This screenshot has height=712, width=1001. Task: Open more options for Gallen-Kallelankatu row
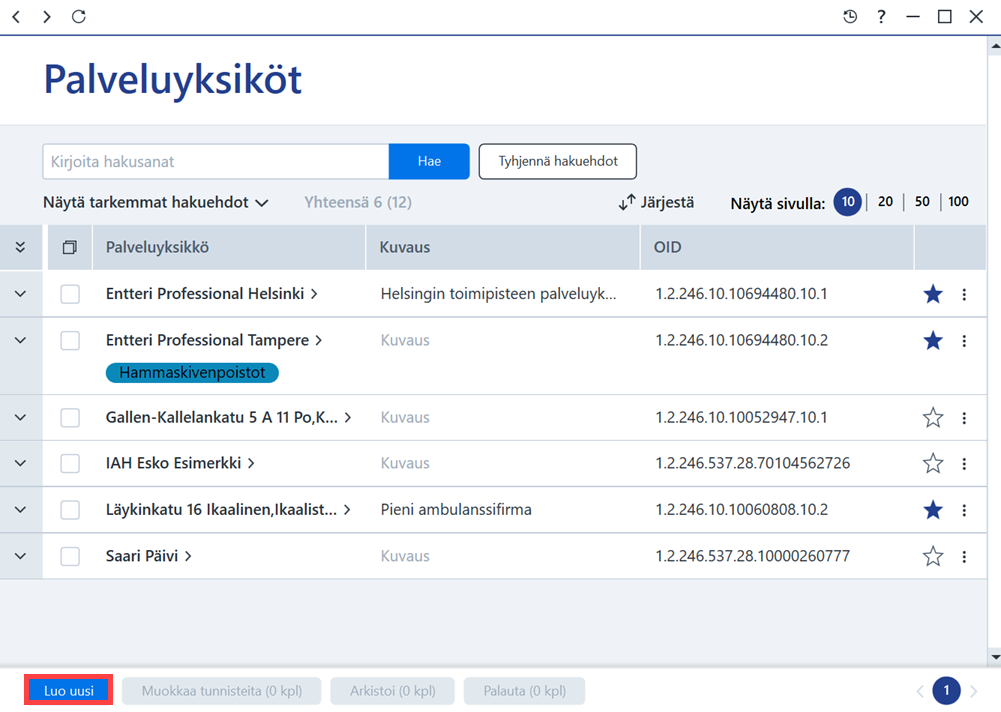pyautogui.click(x=964, y=418)
